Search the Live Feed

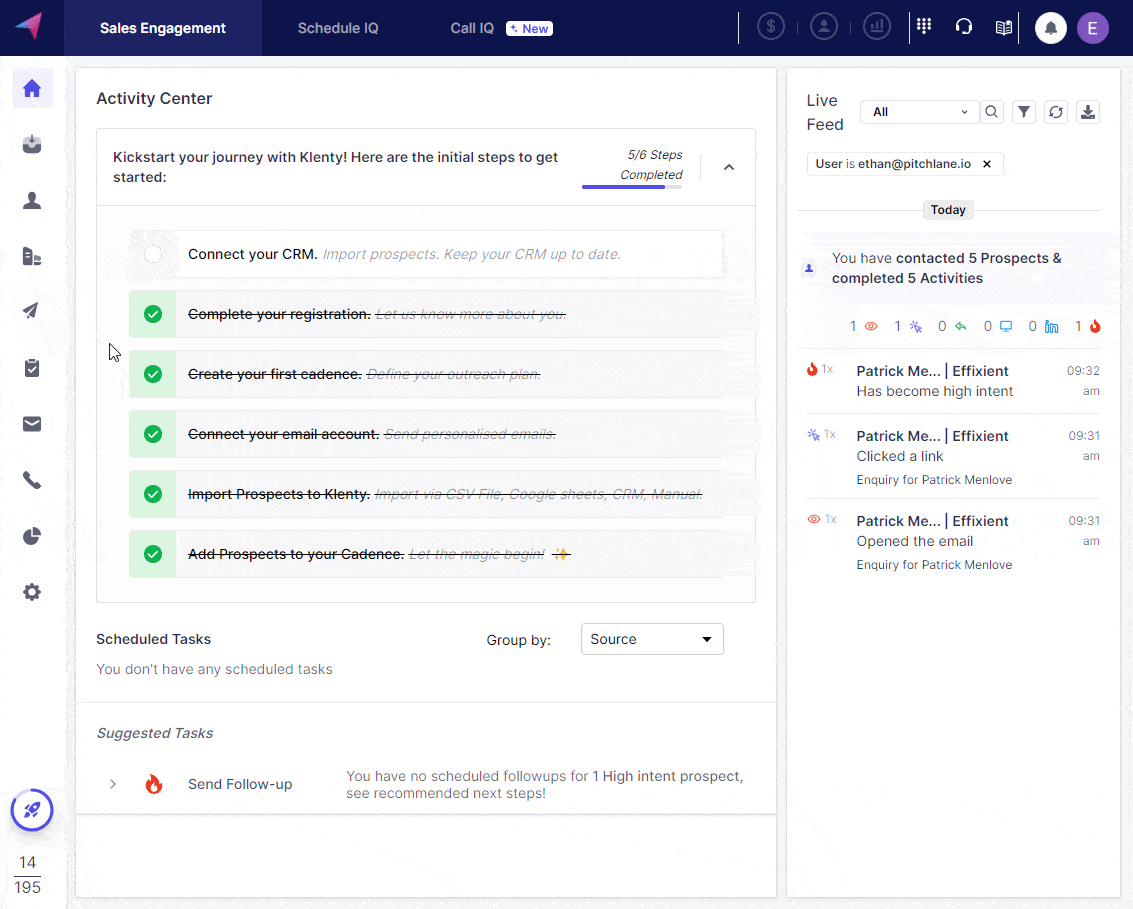coord(991,112)
